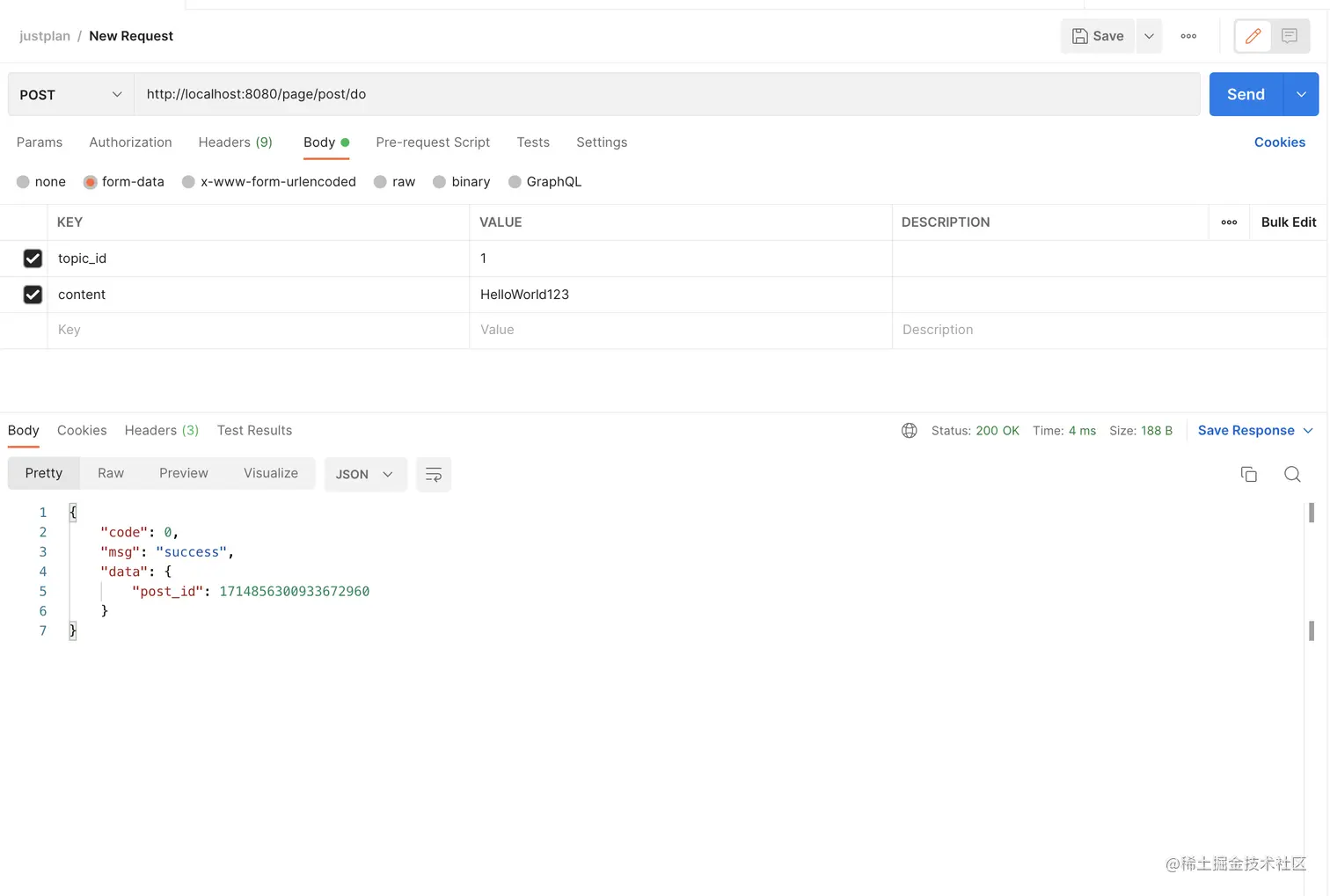Click the globe proxy icon near Status

[x=909, y=430]
